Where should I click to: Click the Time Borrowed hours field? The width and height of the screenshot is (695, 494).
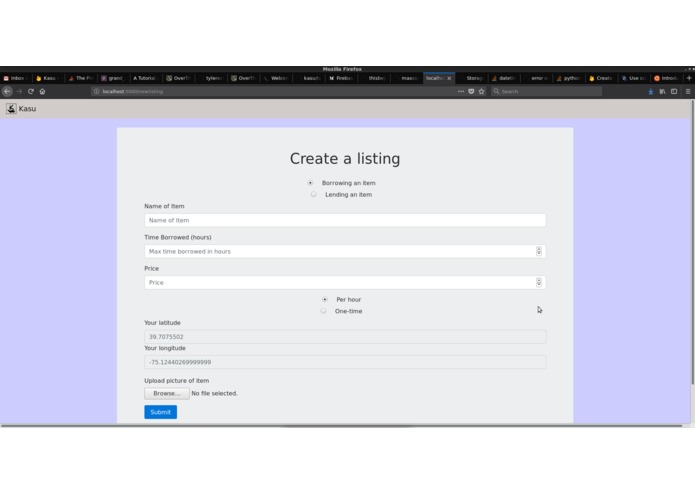click(x=345, y=251)
